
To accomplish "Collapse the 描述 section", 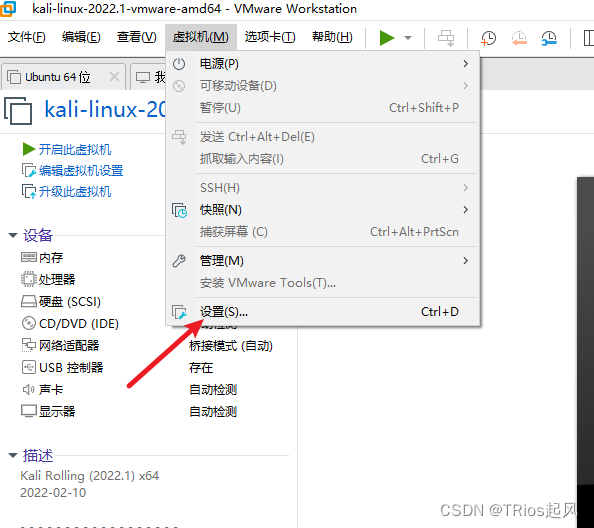I will 13,456.
